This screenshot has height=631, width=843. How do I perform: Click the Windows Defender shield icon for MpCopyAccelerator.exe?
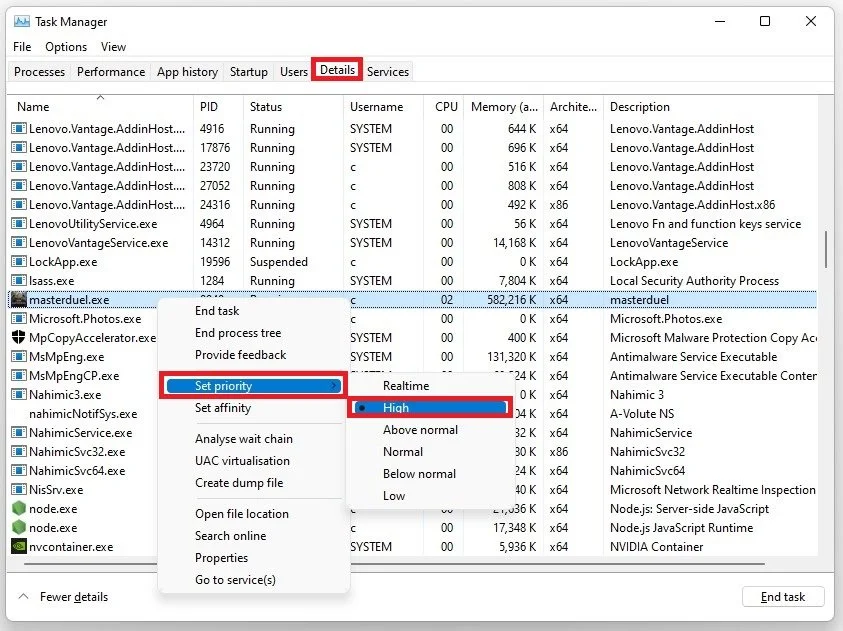pos(19,338)
